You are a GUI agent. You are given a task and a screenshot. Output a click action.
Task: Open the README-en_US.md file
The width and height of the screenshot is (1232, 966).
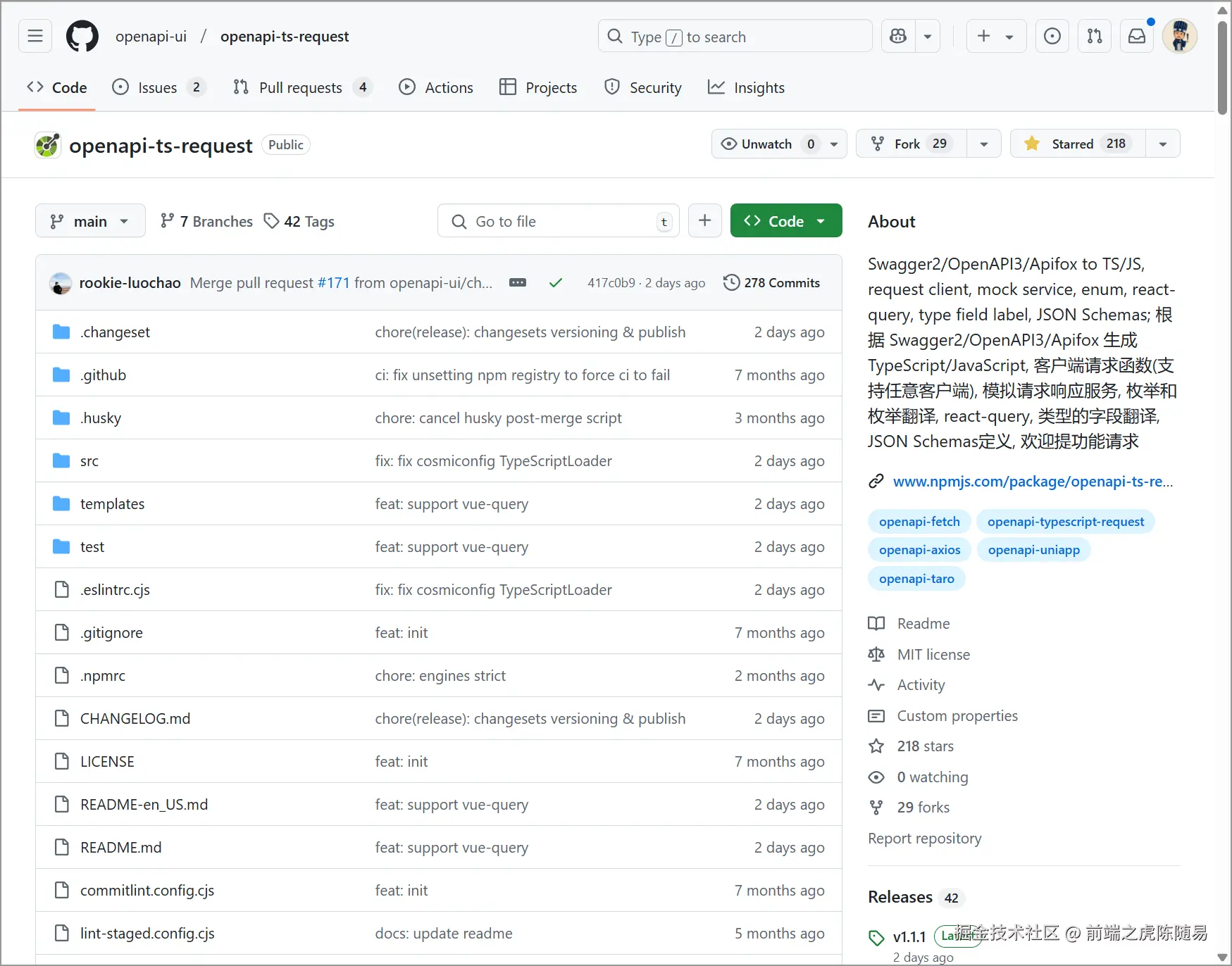pos(144,804)
